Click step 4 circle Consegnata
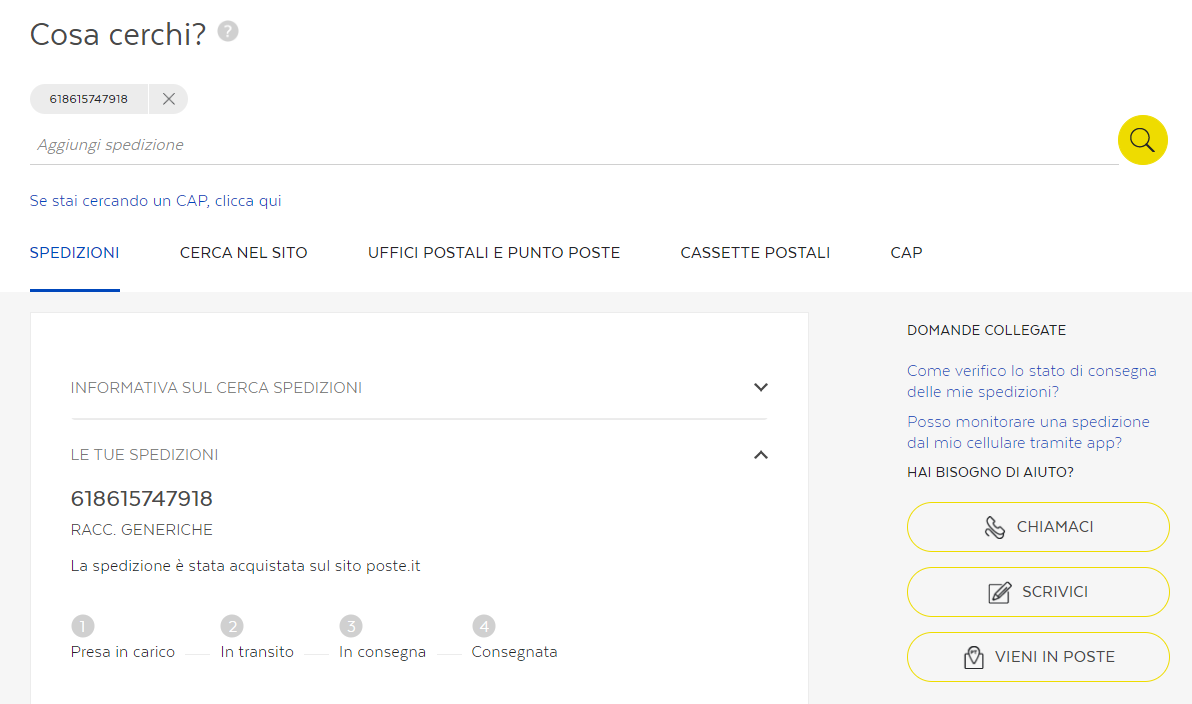The image size is (1192, 704). [x=483, y=626]
